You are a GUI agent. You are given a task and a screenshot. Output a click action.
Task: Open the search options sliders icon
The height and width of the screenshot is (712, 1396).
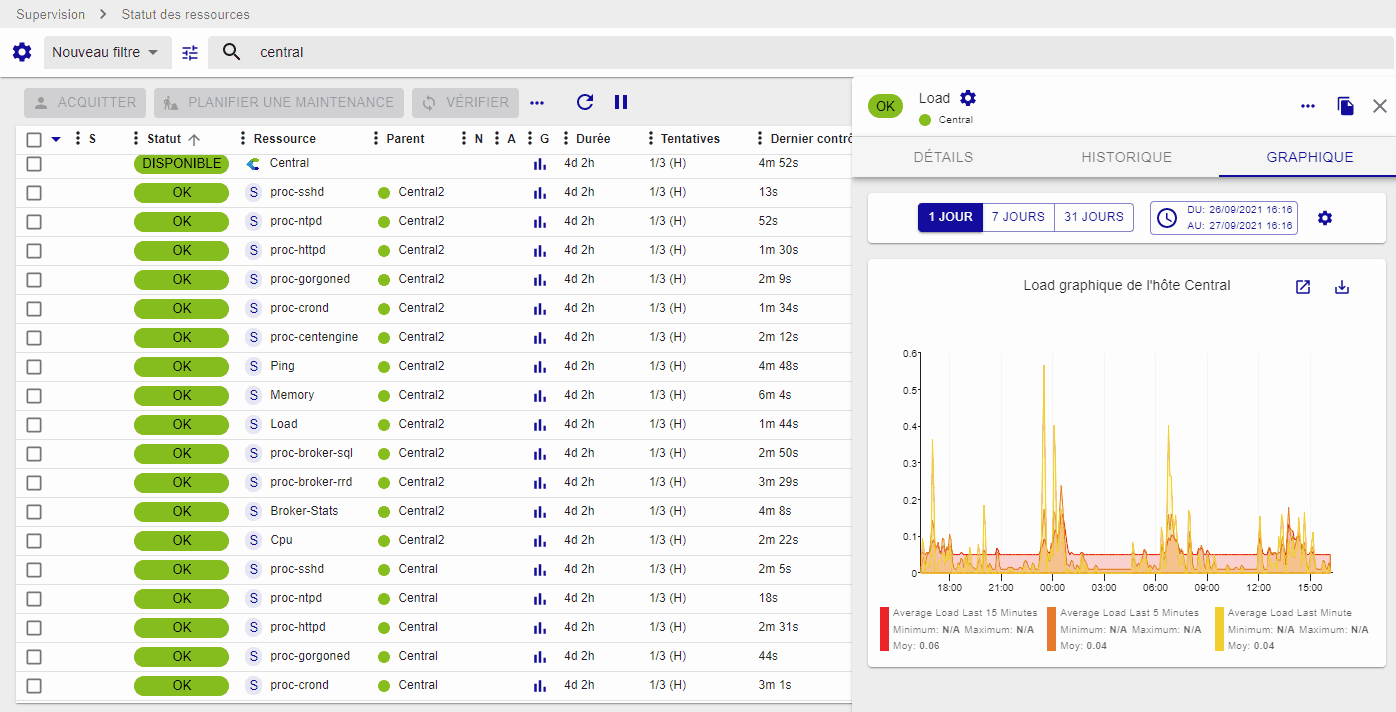coord(190,53)
